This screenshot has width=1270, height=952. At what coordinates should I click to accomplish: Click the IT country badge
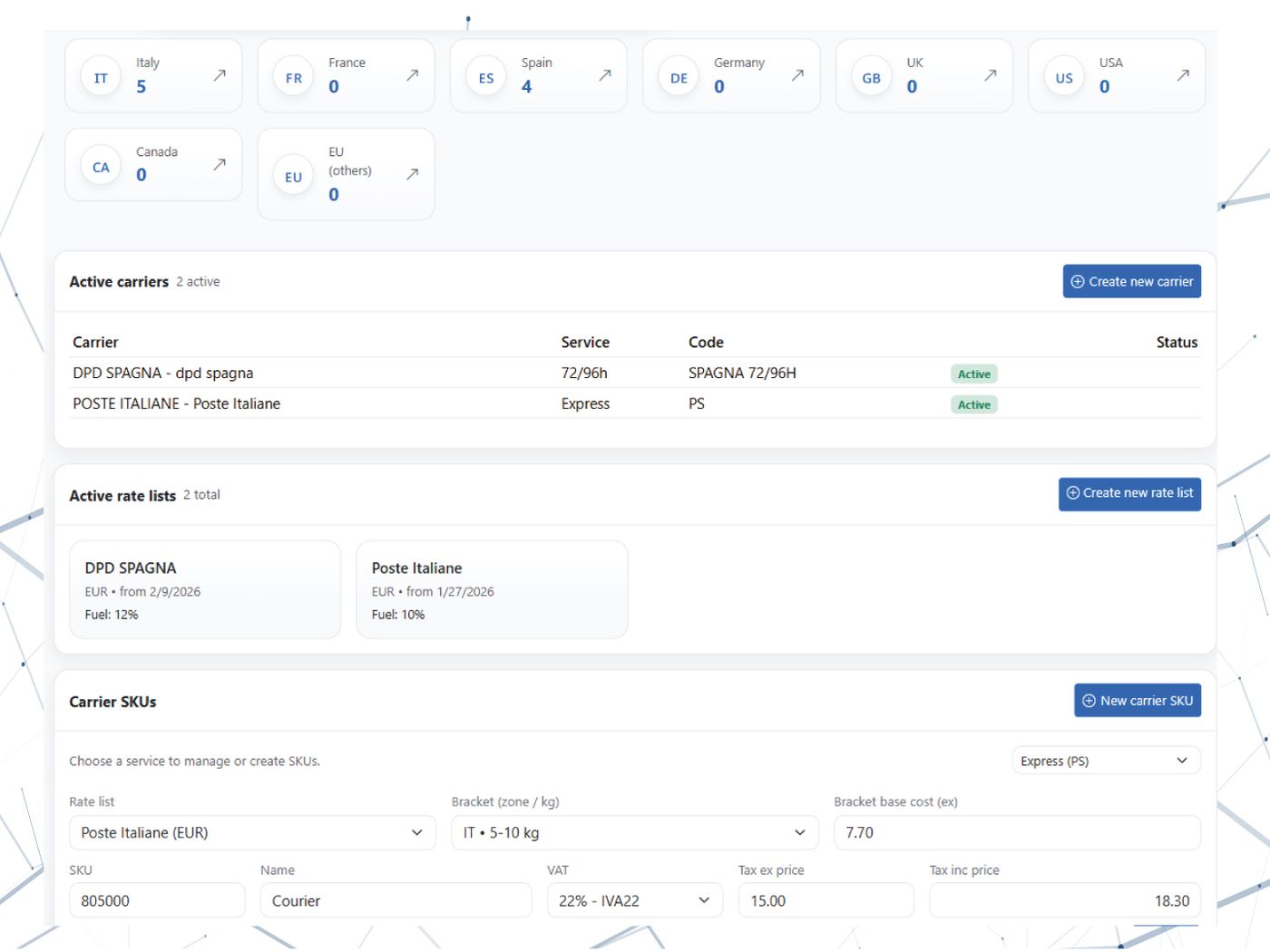[x=101, y=78]
